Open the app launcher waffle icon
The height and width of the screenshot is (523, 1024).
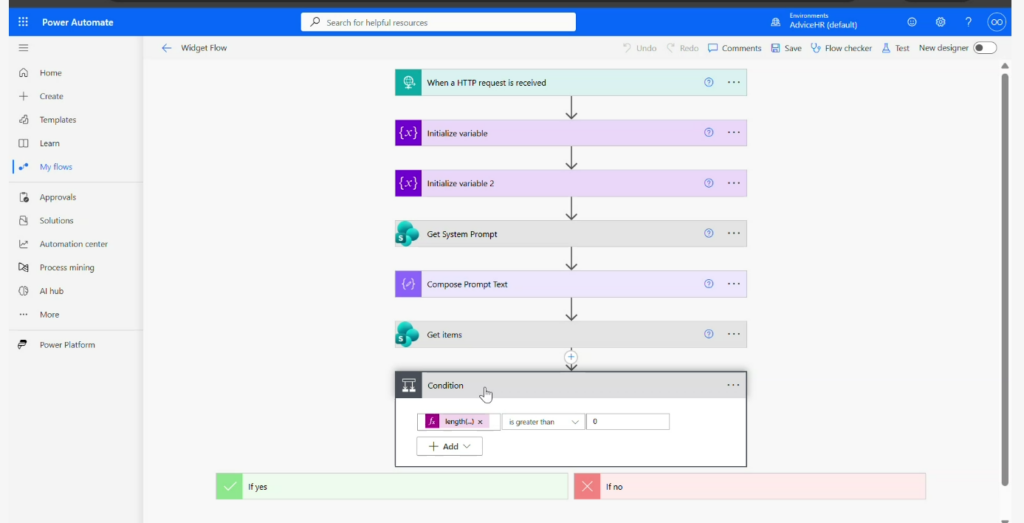[x=24, y=22]
